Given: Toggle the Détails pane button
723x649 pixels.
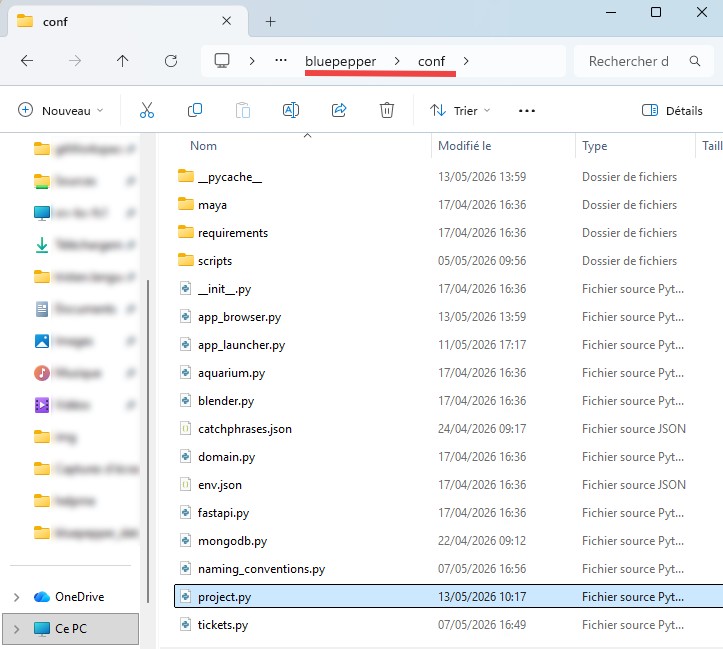Looking at the screenshot, I should point(672,111).
